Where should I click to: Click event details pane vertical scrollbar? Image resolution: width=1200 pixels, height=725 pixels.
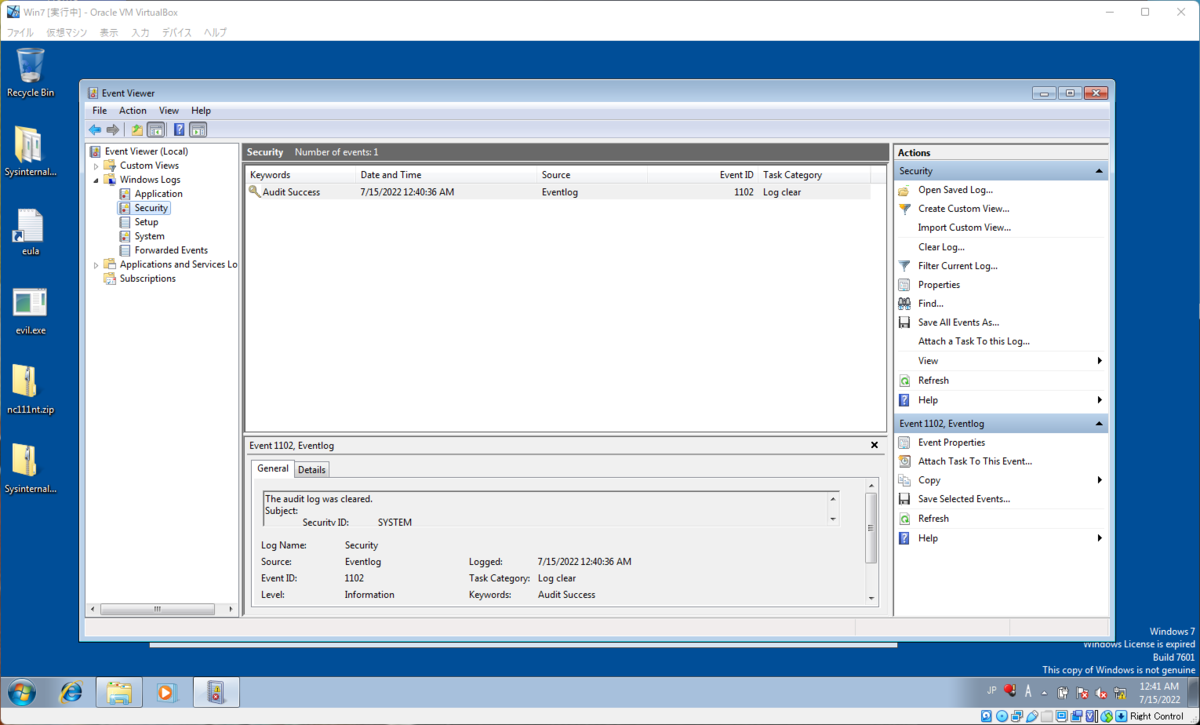(x=871, y=528)
